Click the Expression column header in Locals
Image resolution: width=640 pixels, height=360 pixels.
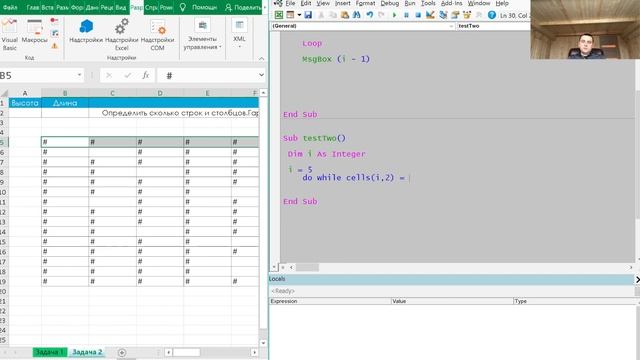coord(330,301)
